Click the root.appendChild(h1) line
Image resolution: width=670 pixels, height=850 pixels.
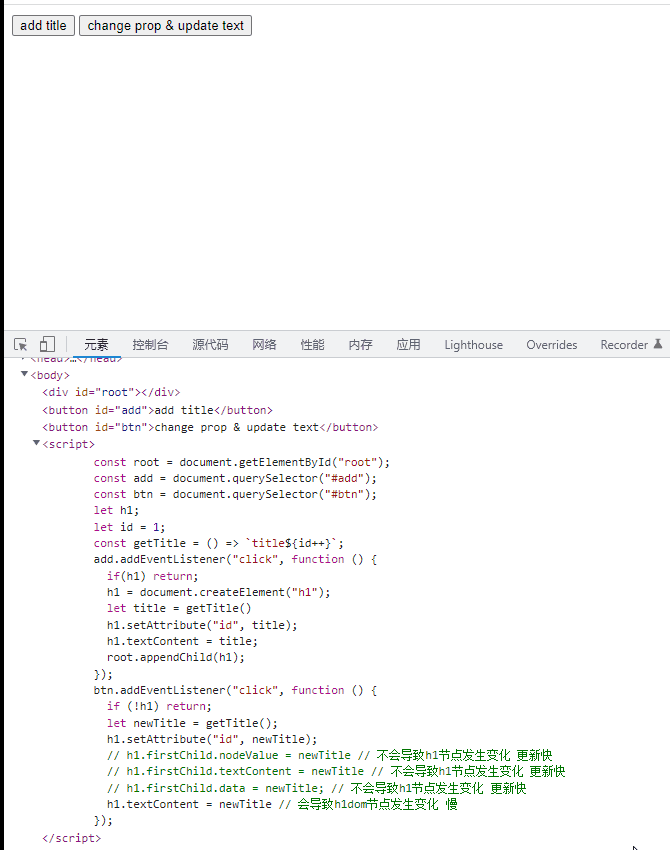176,657
